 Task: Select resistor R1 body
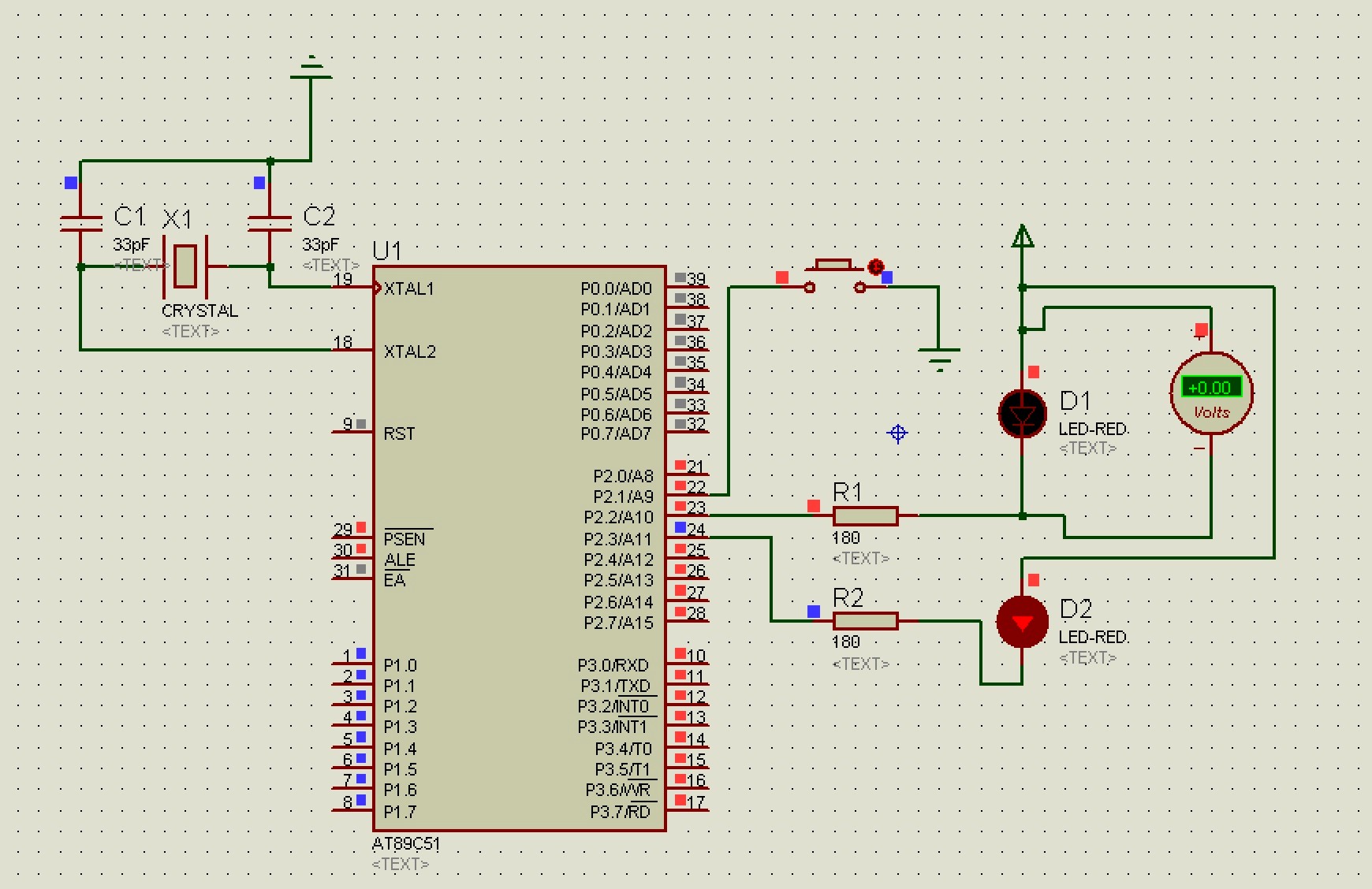[x=865, y=516]
